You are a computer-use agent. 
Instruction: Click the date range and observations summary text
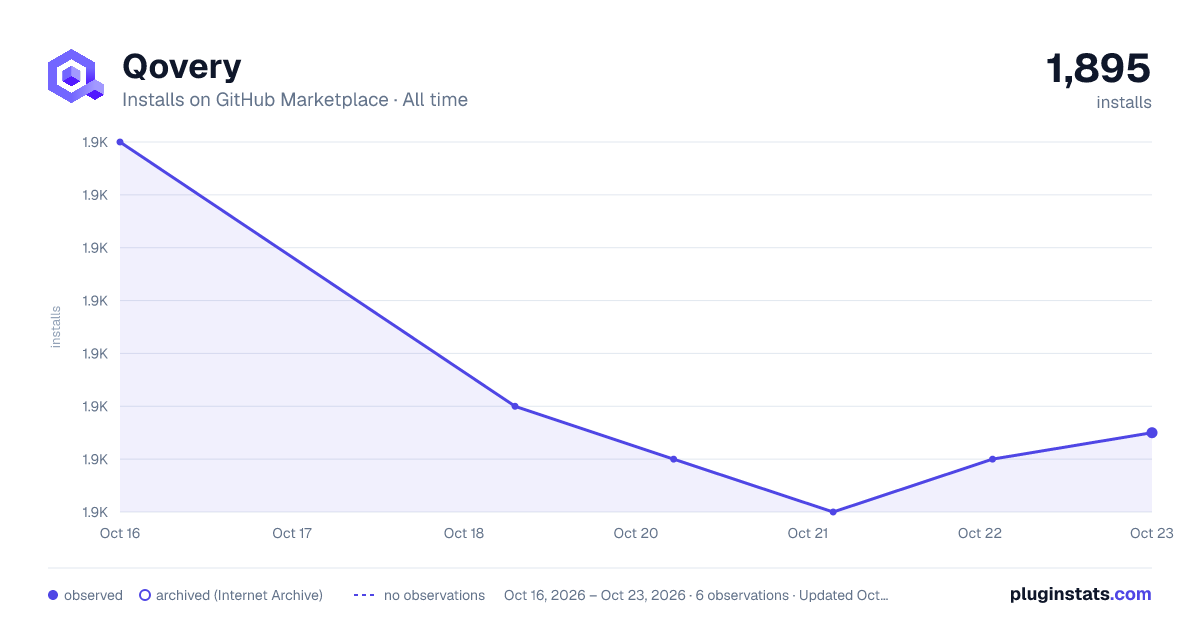click(696, 595)
